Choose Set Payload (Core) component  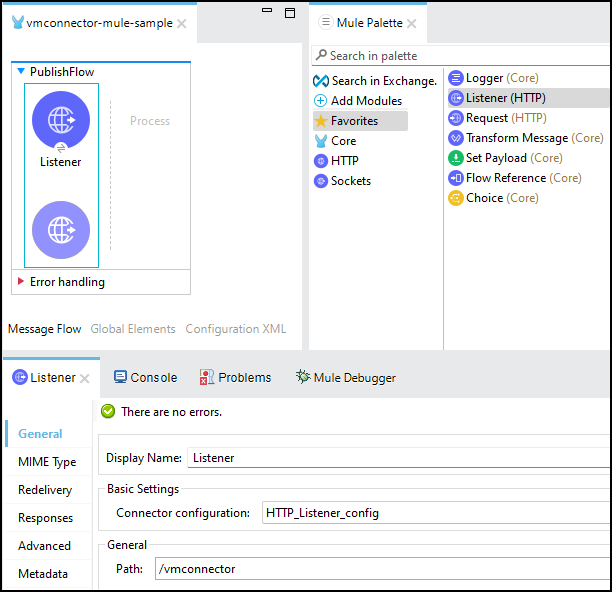click(513, 158)
